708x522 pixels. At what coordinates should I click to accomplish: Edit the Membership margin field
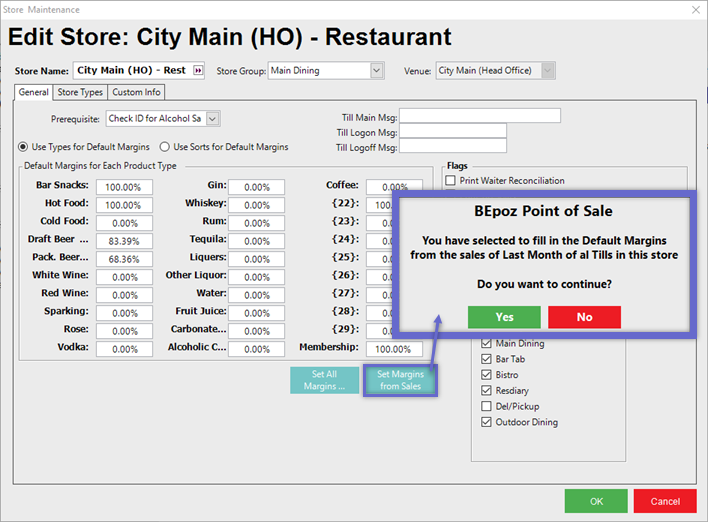(x=394, y=349)
